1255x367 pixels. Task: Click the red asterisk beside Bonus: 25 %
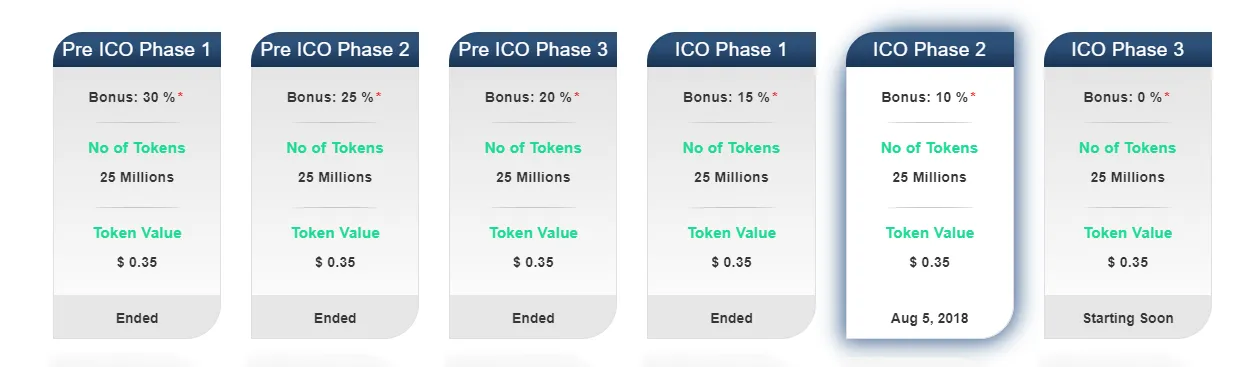click(x=379, y=96)
